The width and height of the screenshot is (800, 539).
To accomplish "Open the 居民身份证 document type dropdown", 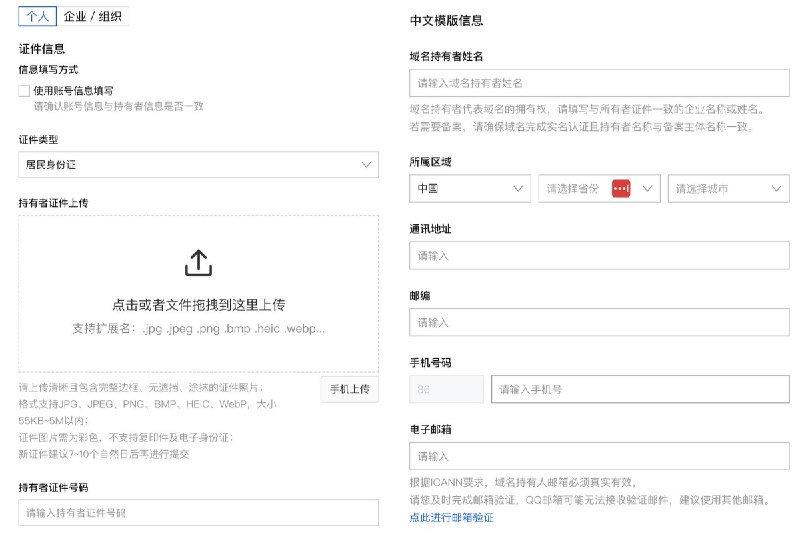I will (x=198, y=164).
